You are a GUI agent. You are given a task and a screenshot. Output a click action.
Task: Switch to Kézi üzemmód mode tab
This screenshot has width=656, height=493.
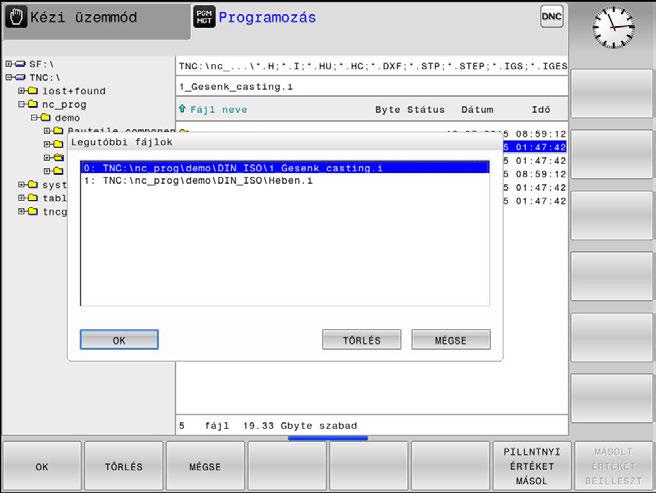click(97, 21)
